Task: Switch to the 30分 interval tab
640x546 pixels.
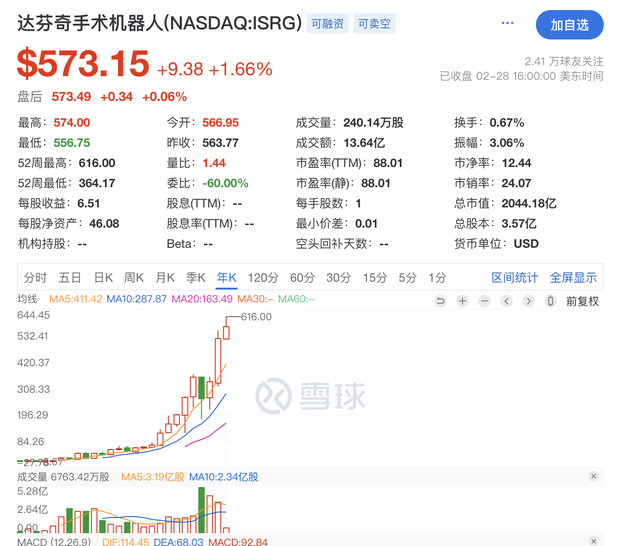Action: (338, 278)
